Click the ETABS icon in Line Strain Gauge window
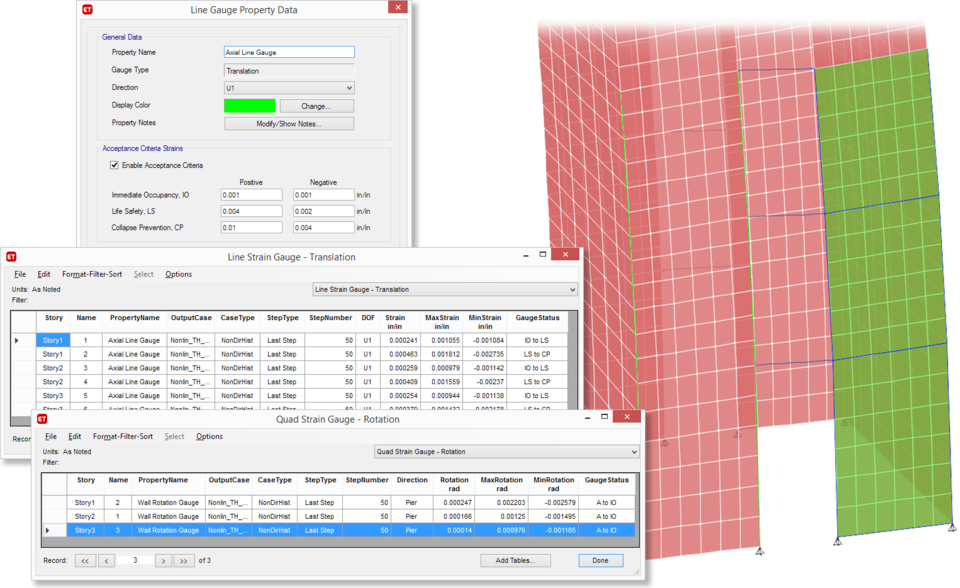Viewport: 960px width, 588px height. (x=13, y=257)
